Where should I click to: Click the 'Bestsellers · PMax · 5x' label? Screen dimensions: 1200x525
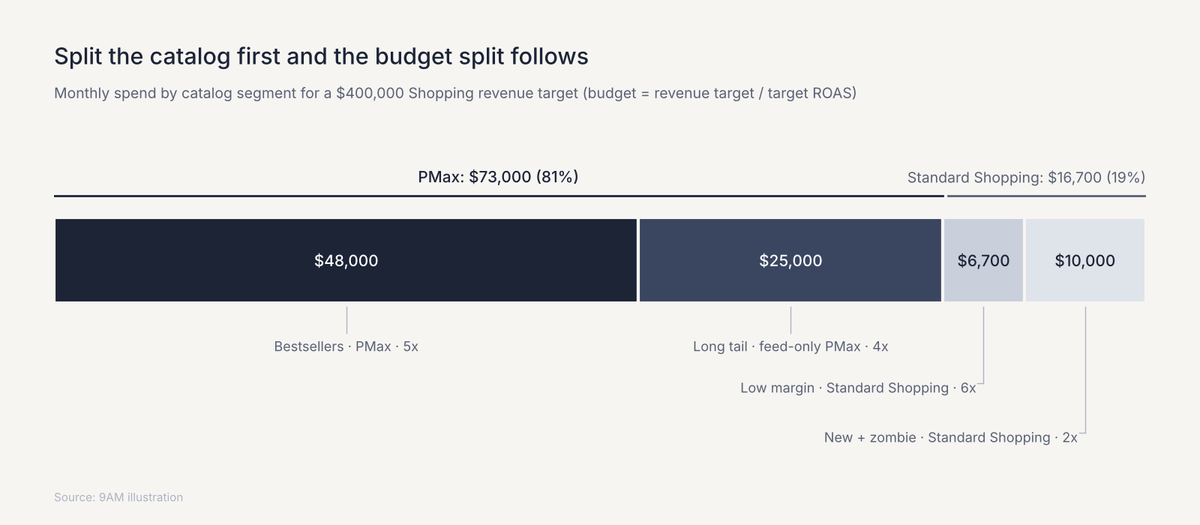click(x=346, y=347)
